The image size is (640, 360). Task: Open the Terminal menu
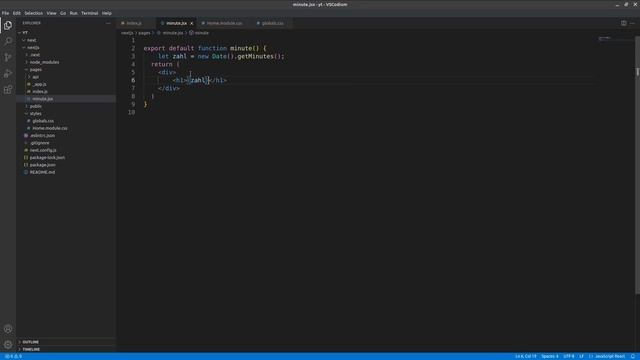click(89, 13)
